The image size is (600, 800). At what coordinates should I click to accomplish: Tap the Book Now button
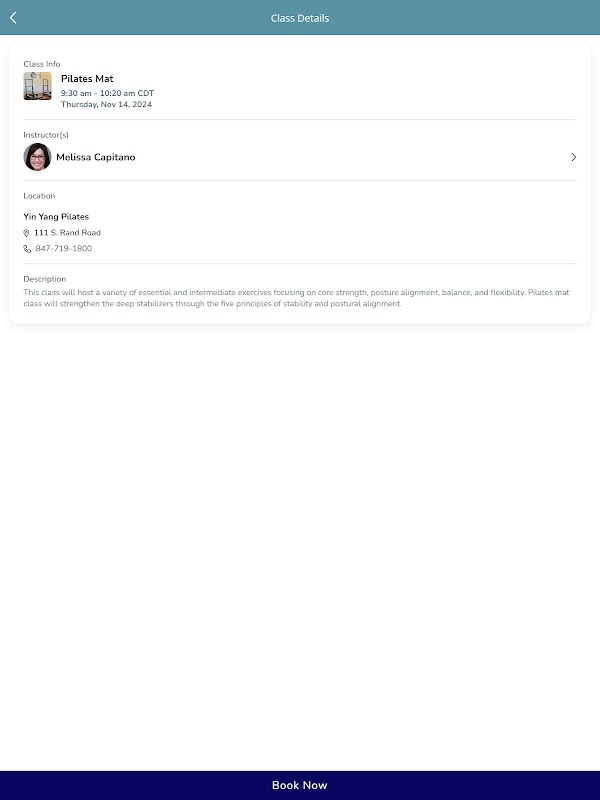pos(300,785)
